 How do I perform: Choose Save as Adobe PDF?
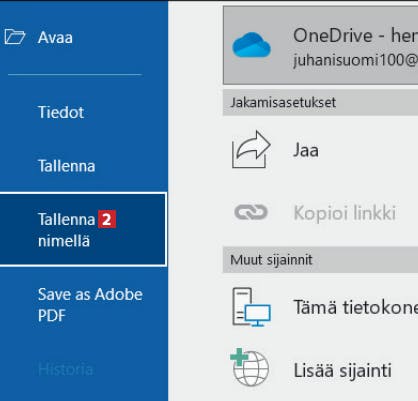90,305
